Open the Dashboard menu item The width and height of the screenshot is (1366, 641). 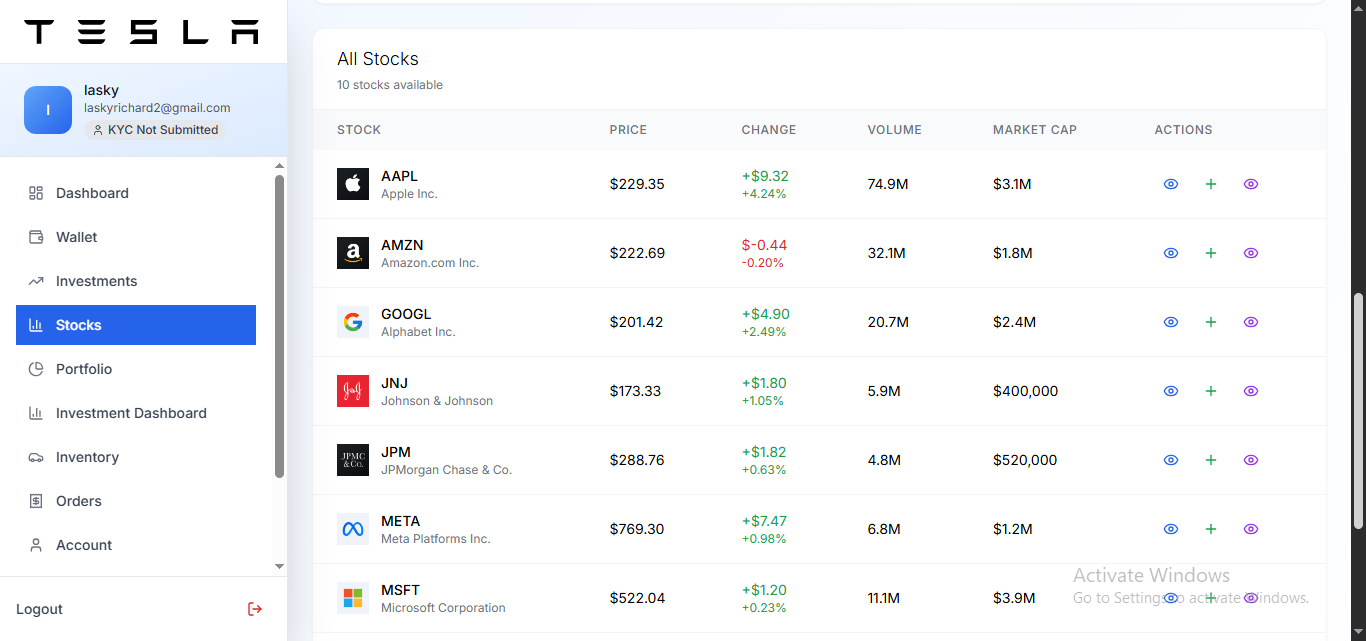(136, 193)
